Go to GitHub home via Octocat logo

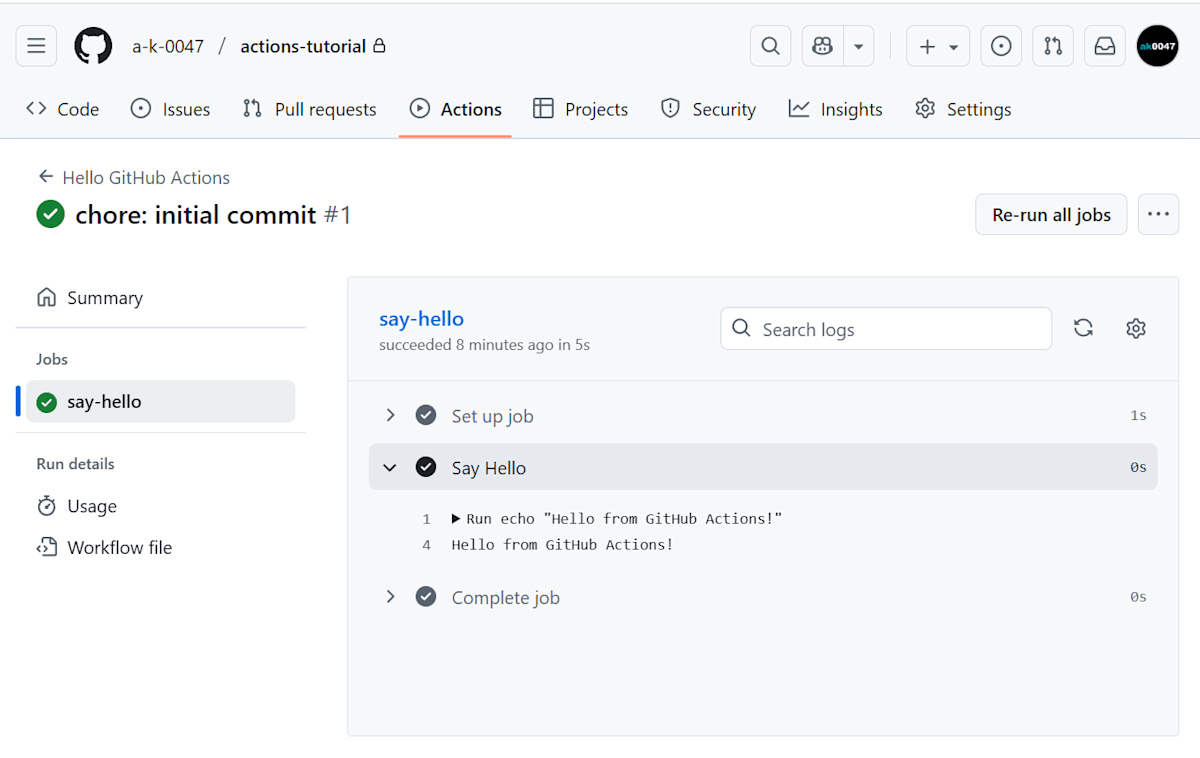pyautogui.click(x=93, y=46)
